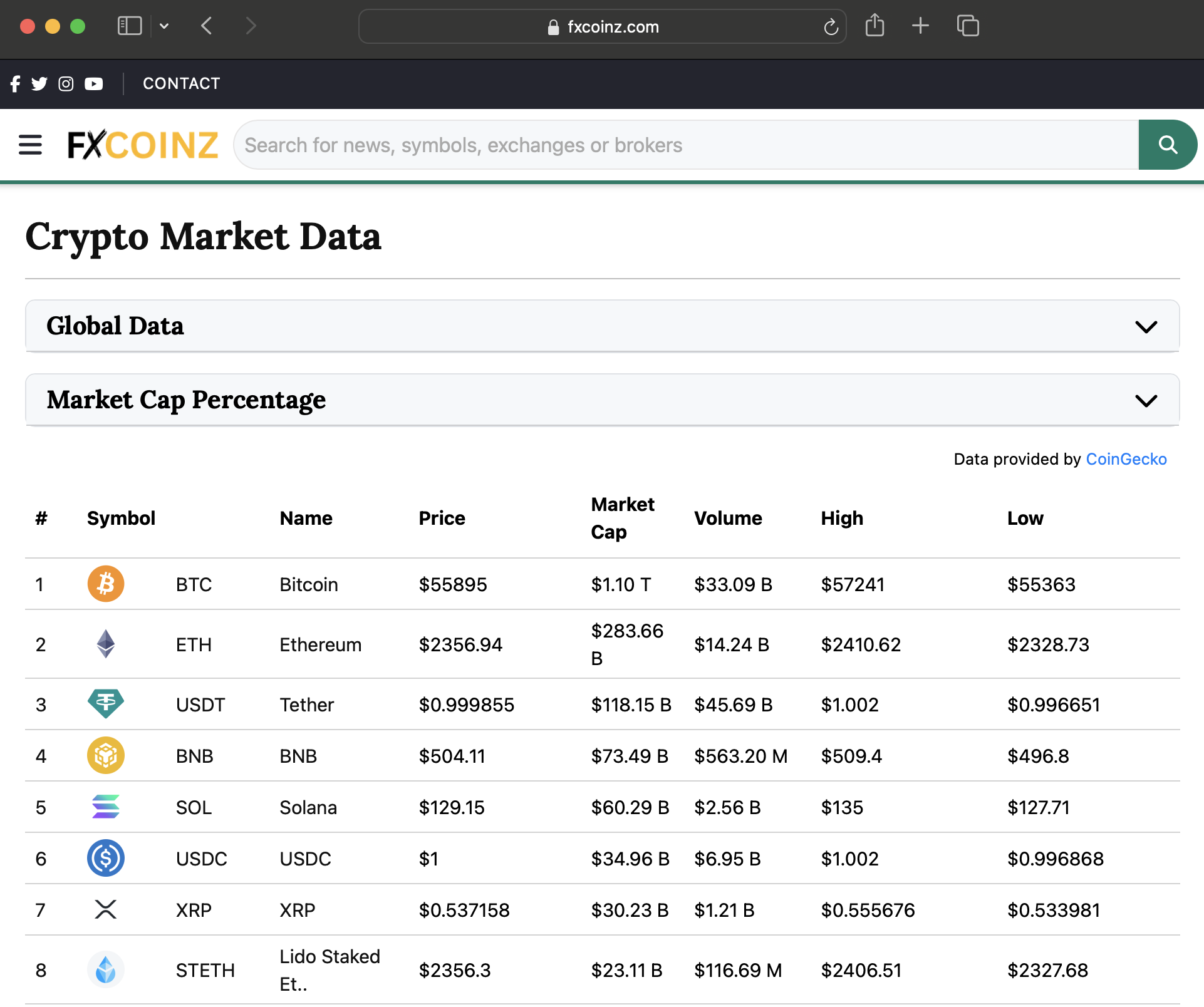Select Tether price $0.999855
Viewport: 1204px width, 1007px height.
point(466,705)
